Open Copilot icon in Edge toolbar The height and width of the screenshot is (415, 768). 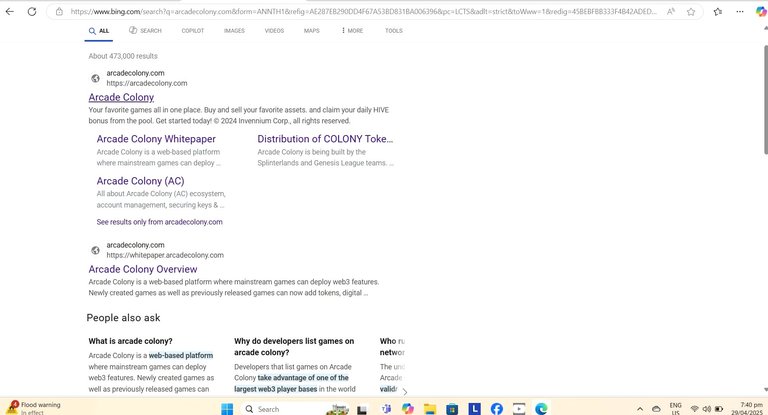[x=761, y=11]
